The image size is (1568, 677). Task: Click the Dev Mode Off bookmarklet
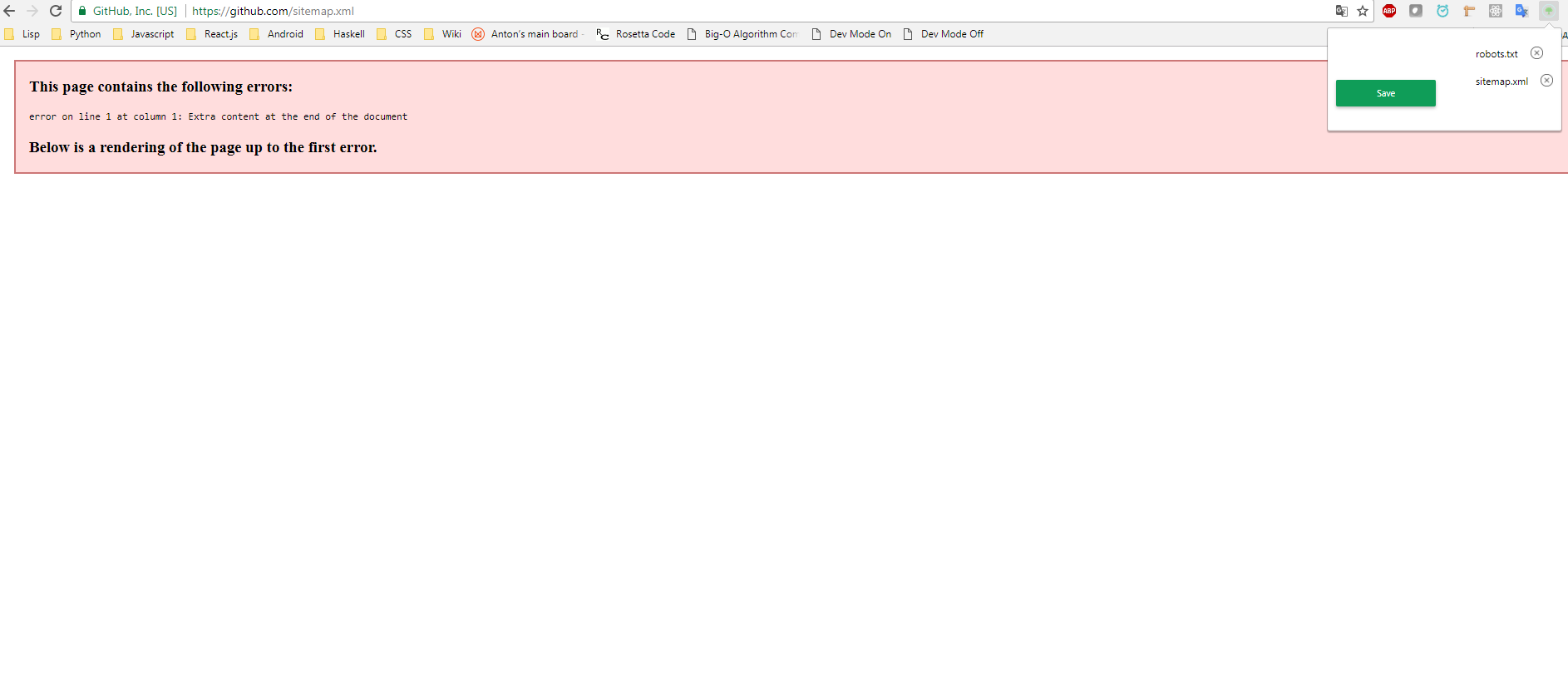tap(944, 34)
